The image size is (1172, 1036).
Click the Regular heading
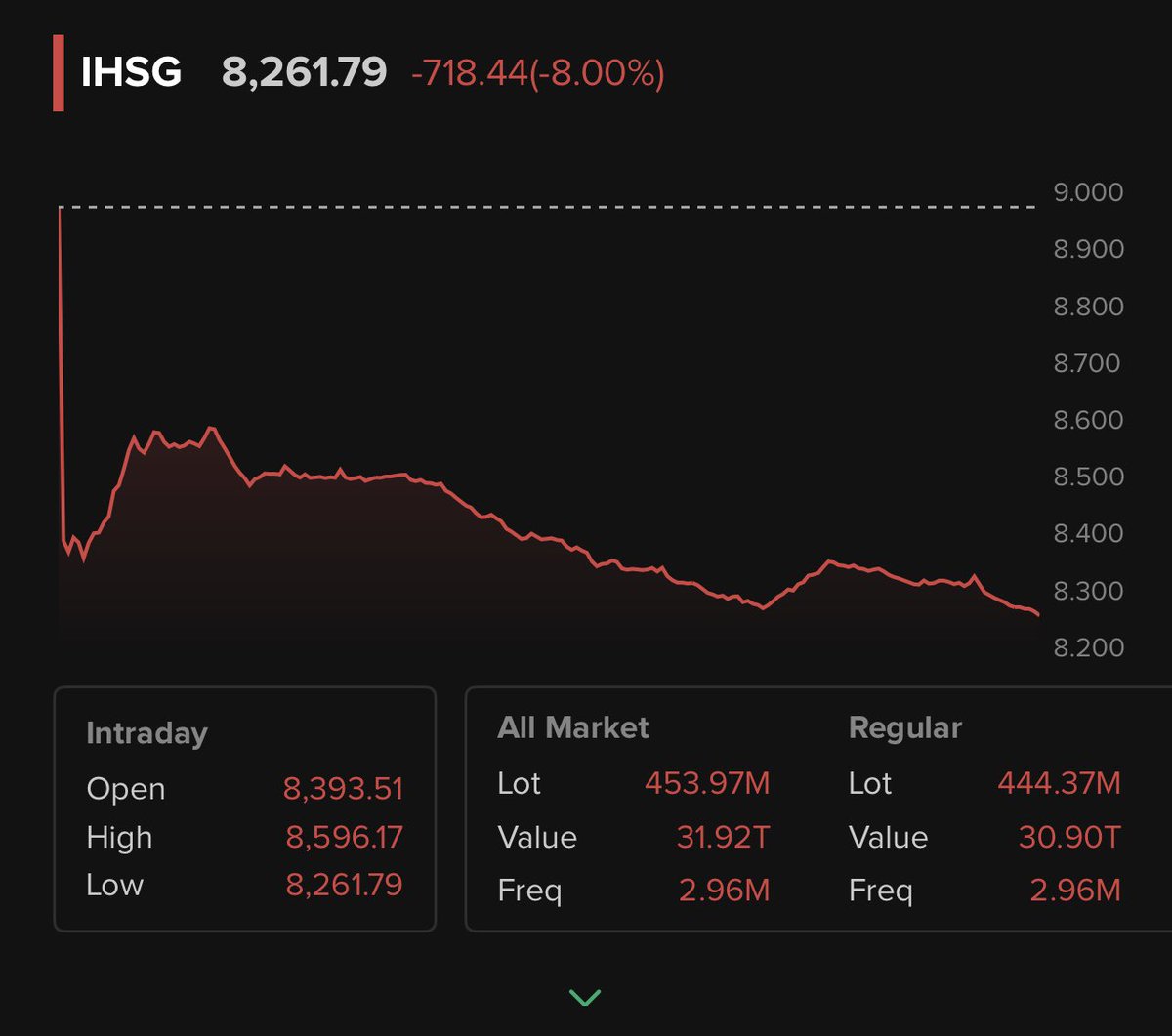pos(905,727)
